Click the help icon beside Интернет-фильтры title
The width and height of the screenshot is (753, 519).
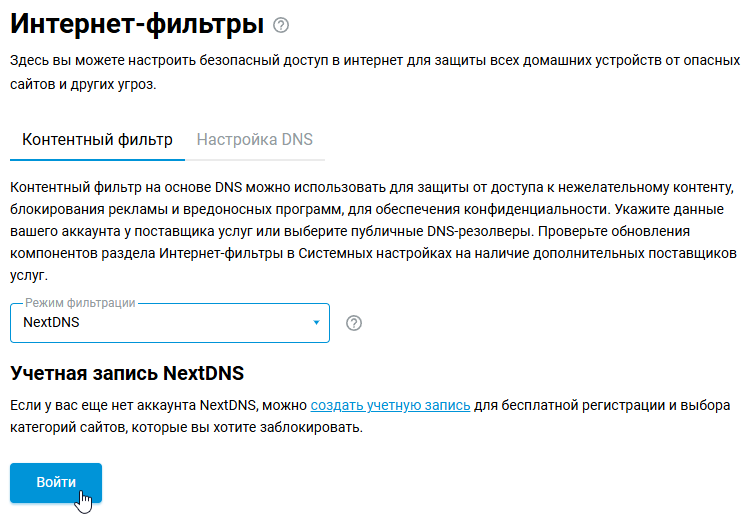281,25
